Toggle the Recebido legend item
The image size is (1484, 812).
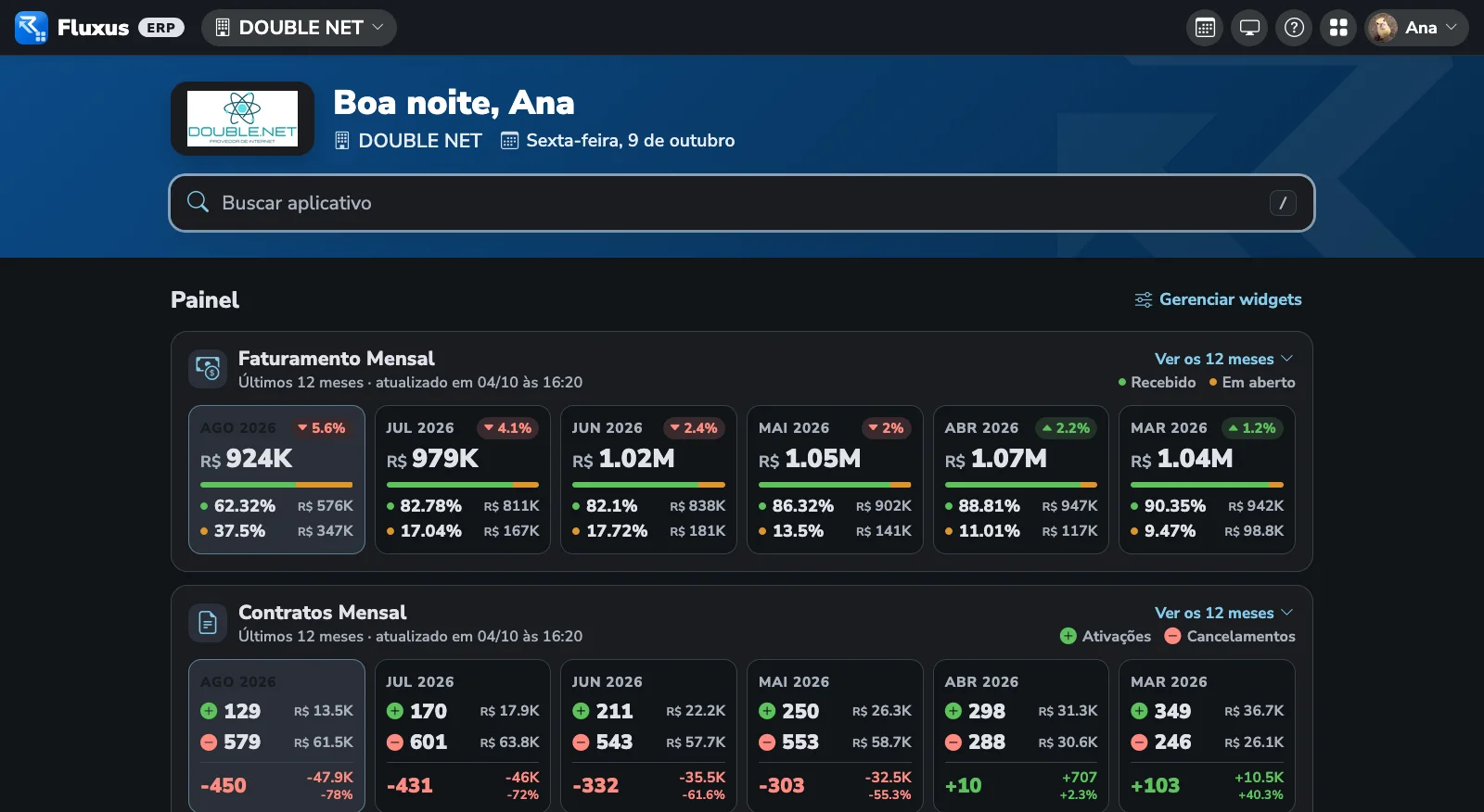coord(1157,382)
